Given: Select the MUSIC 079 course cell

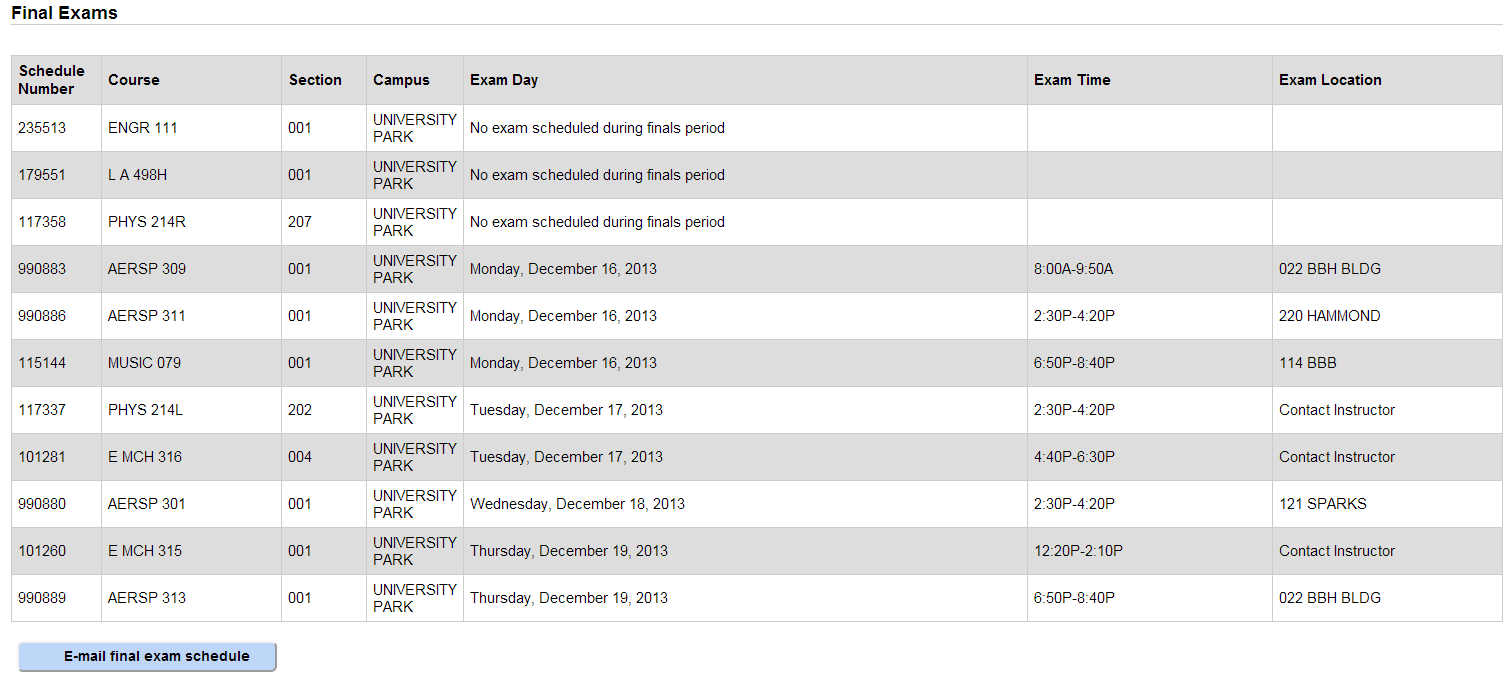Looking at the screenshot, I should (145, 363).
